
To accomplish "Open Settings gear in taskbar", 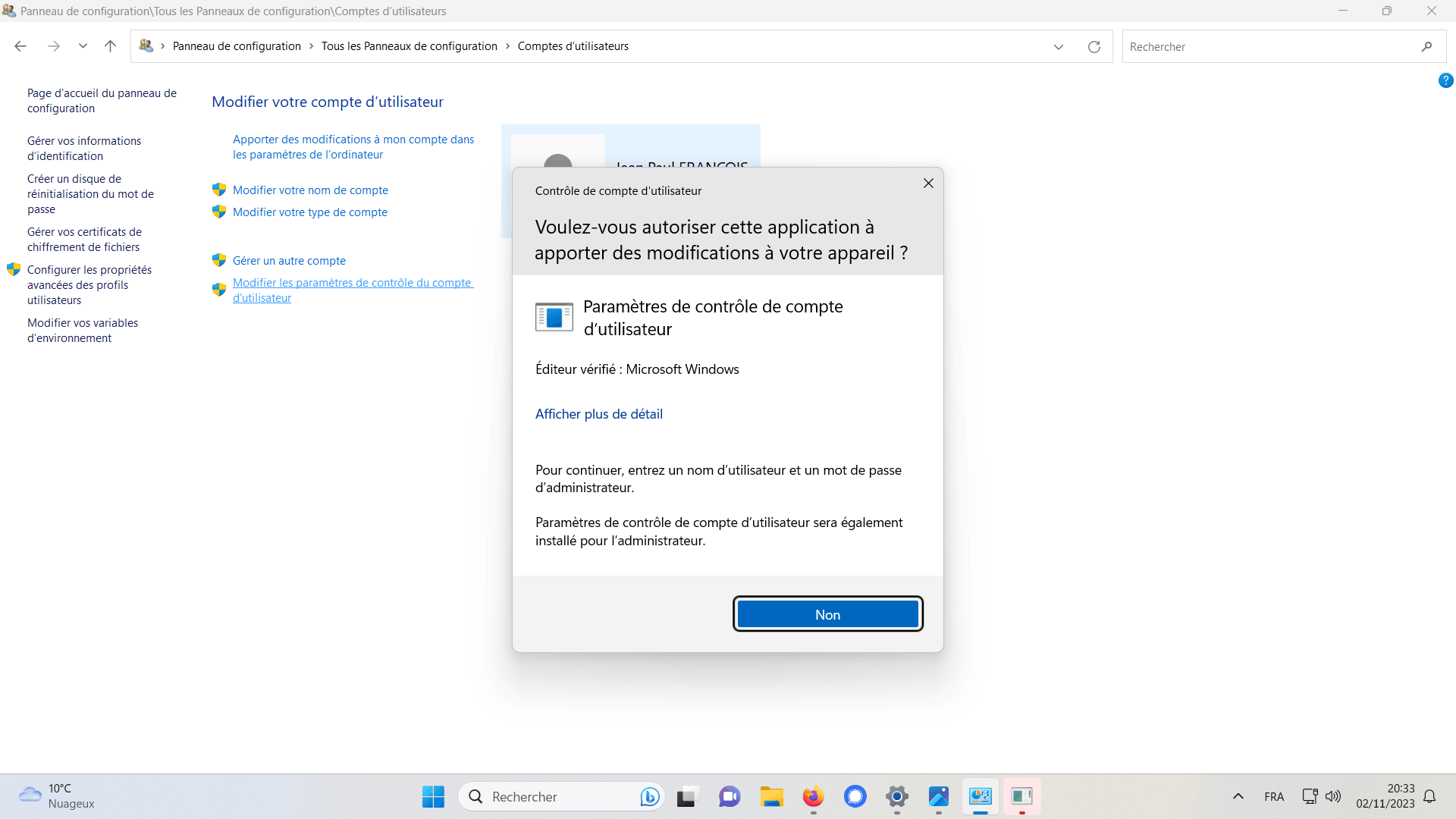I will (x=896, y=797).
